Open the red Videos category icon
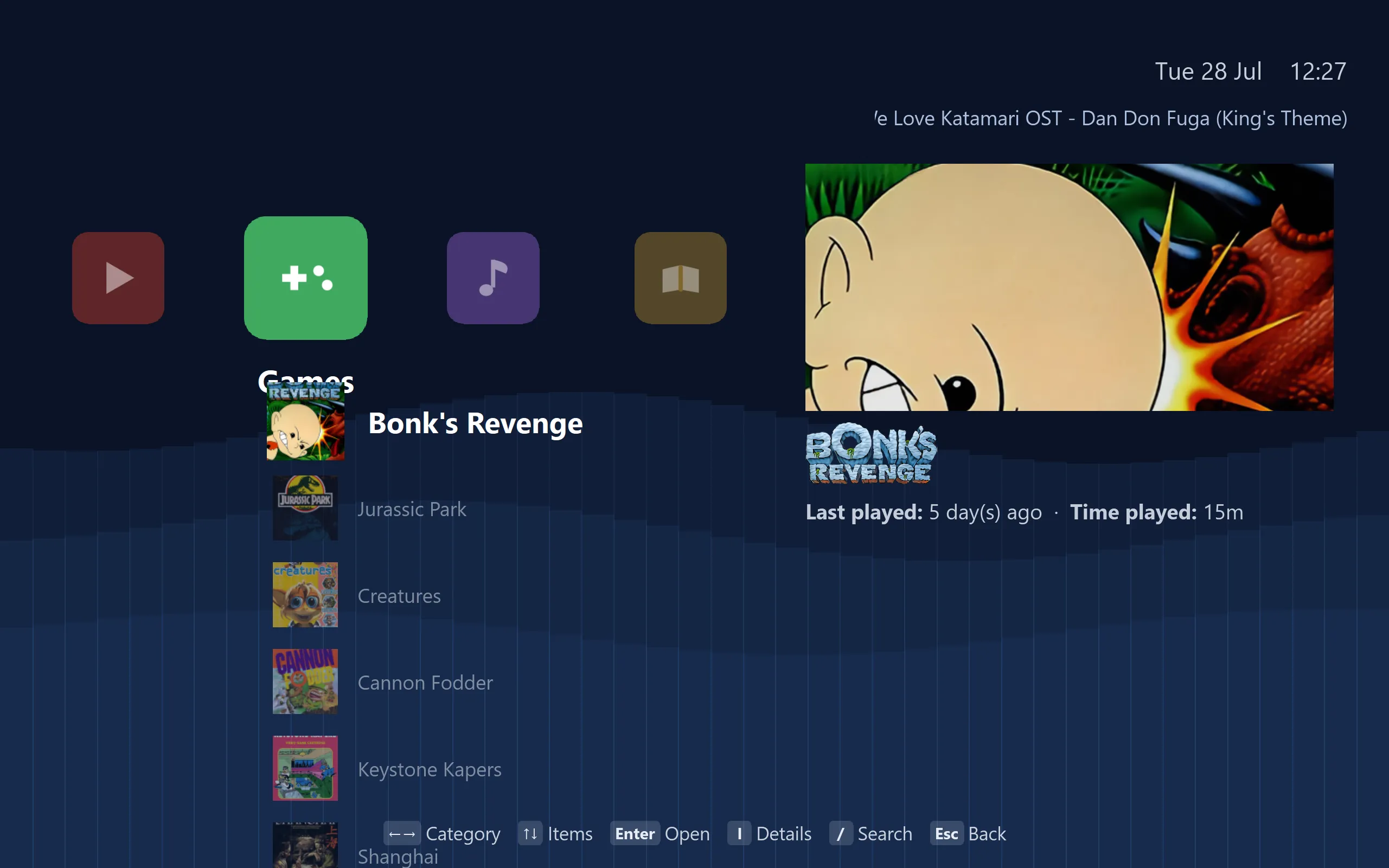Screen dimensions: 1389x868 [x=118, y=278]
